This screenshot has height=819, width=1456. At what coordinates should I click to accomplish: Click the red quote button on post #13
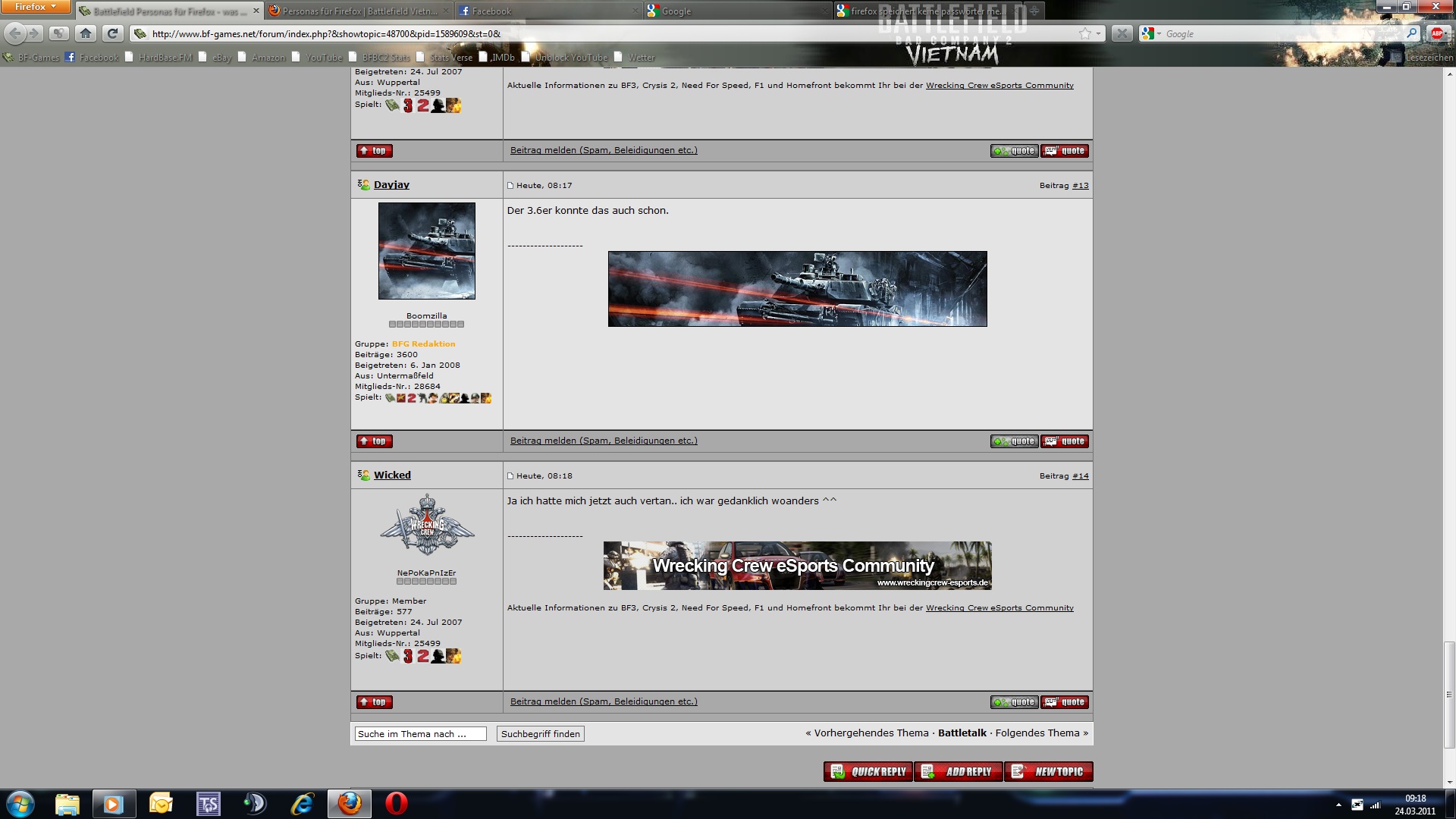1065,441
